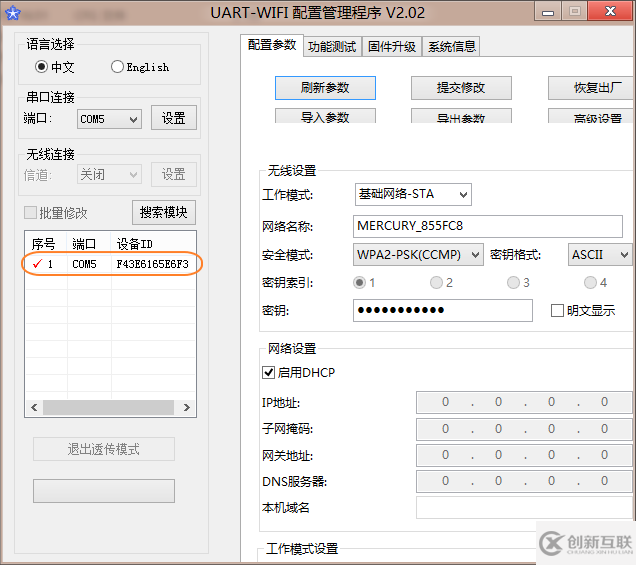This screenshot has height=565, width=636.
Task: Open the COM5 serial port dropdown
Action: pyautogui.click(x=110, y=119)
